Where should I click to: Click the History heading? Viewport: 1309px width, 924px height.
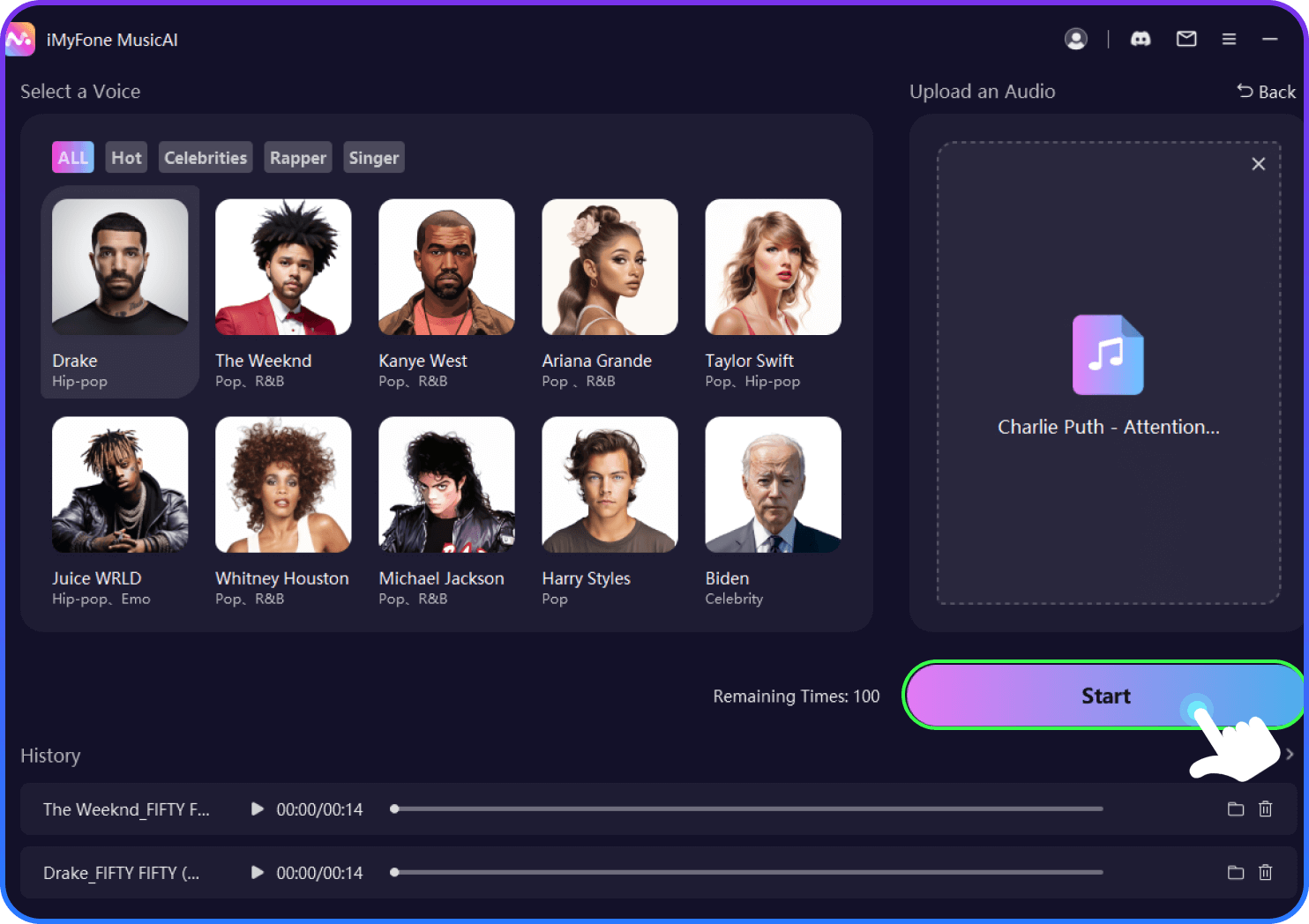tap(50, 756)
